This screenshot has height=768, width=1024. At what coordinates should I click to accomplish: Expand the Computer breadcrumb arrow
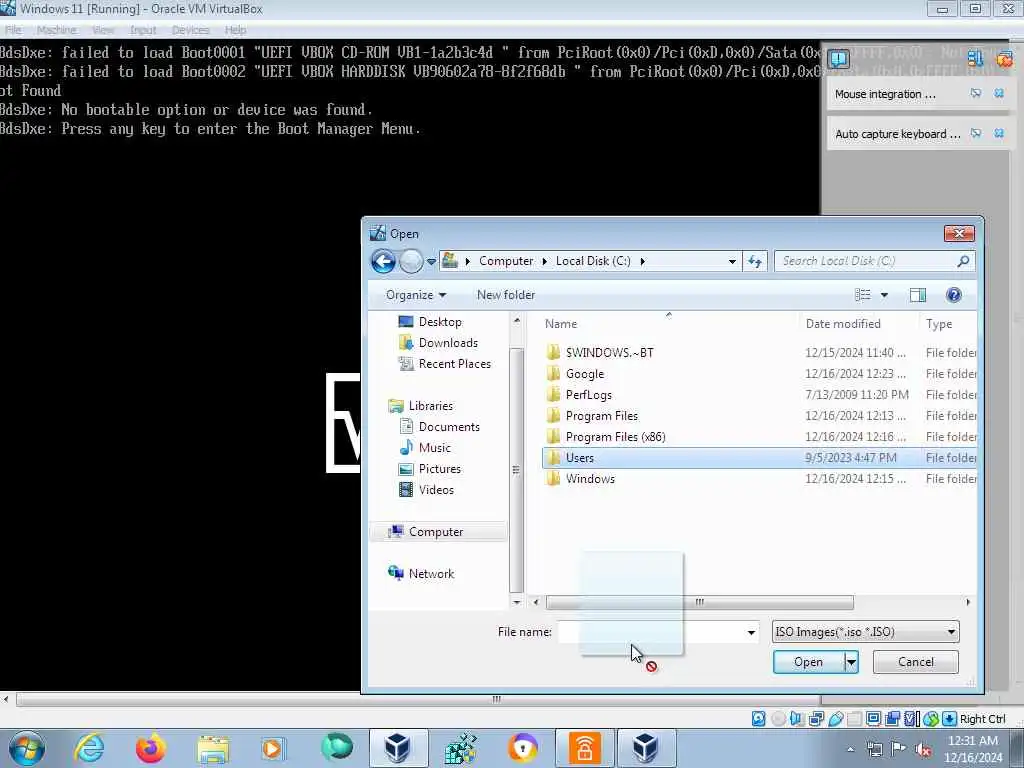tap(545, 261)
